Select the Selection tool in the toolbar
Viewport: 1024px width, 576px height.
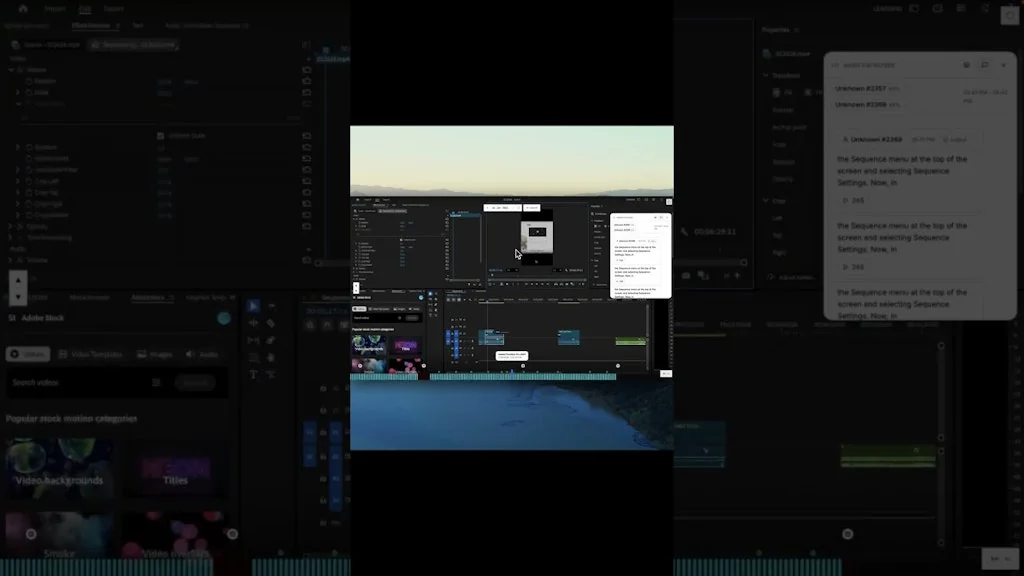click(x=253, y=307)
